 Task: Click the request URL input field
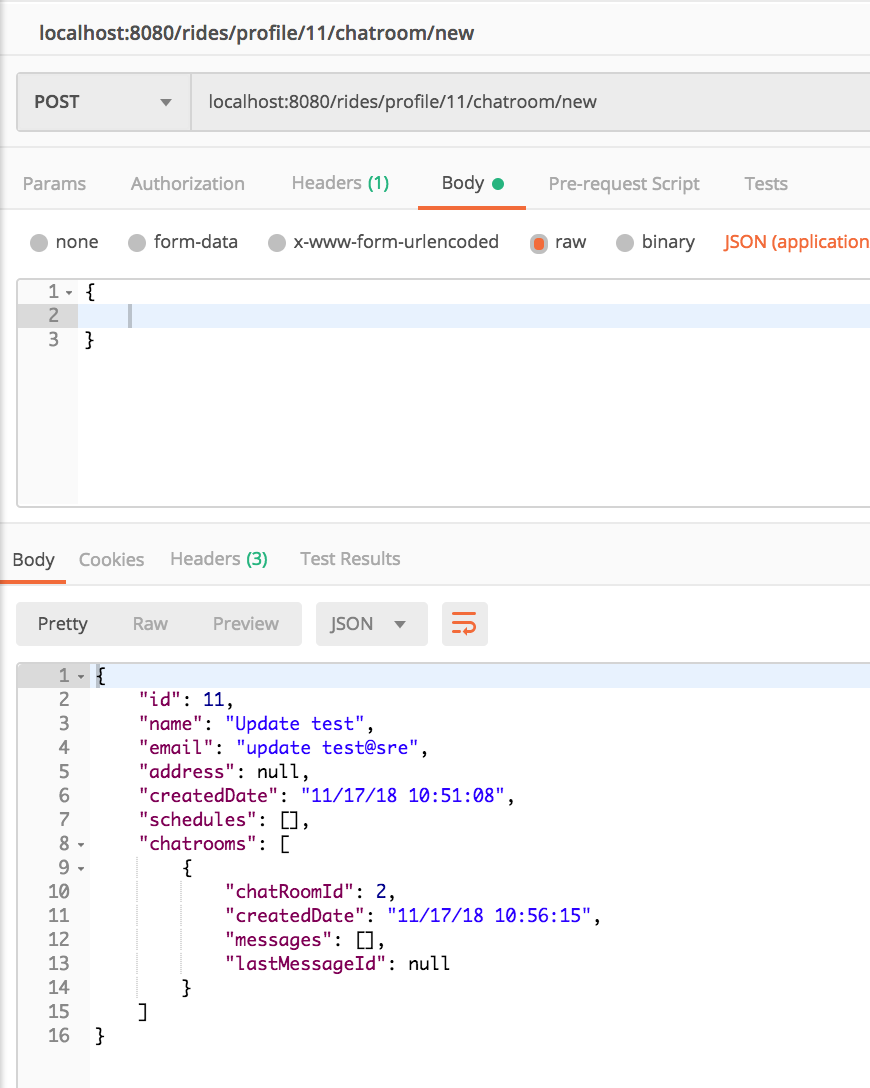pos(531,102)
